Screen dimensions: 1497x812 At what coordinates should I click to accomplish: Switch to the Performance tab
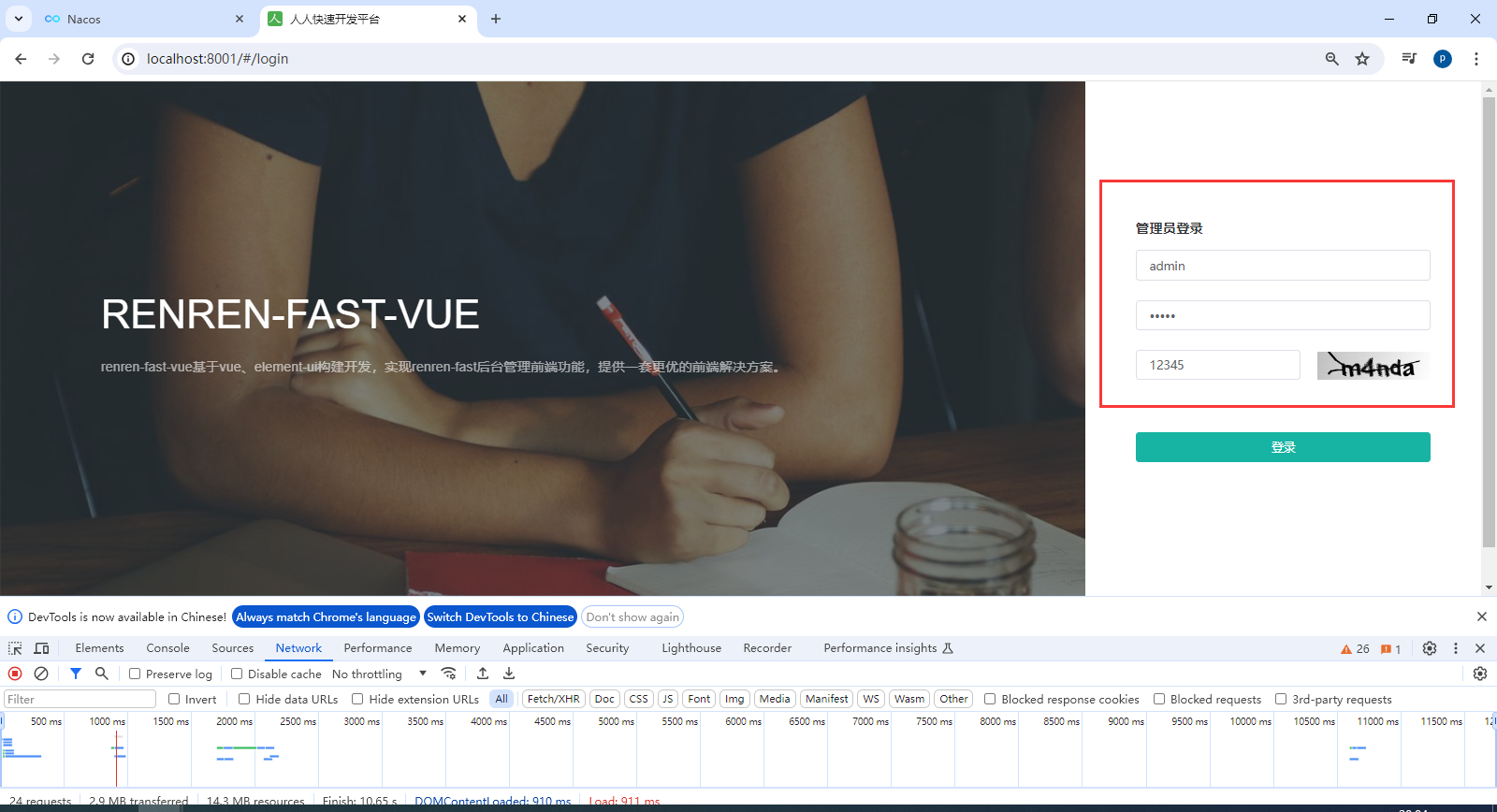[378, 648]
